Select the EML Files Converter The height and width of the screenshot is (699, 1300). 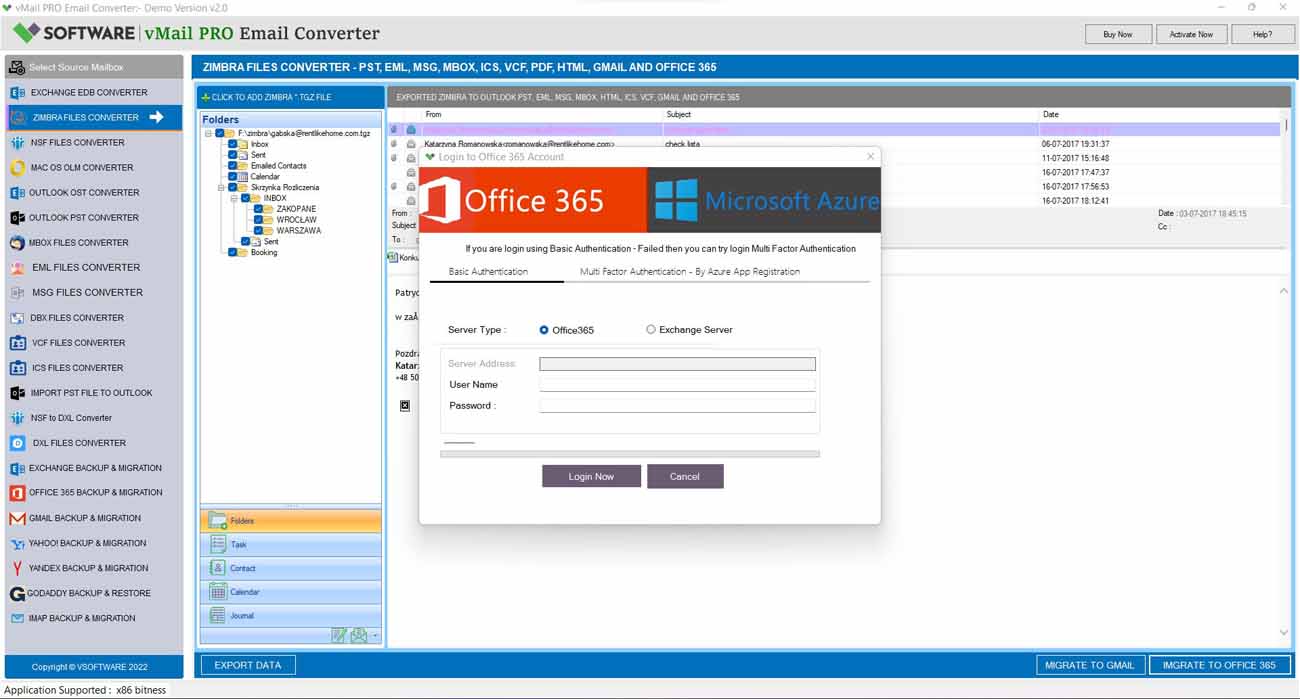pyautogui.click(x=93, y=267)
